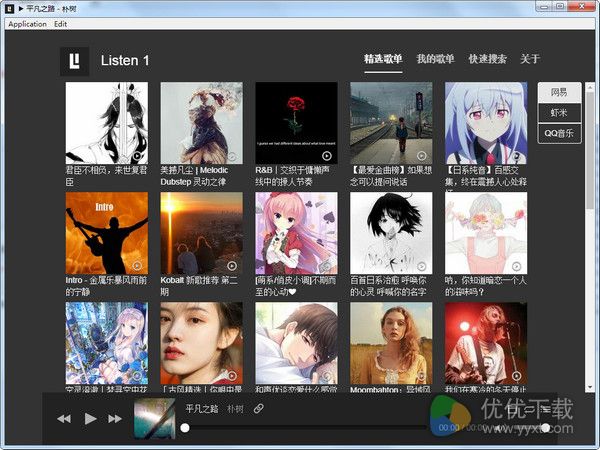Click play icon on Melodic Dubstep cover
600x450 pixels.
(232, 156)
